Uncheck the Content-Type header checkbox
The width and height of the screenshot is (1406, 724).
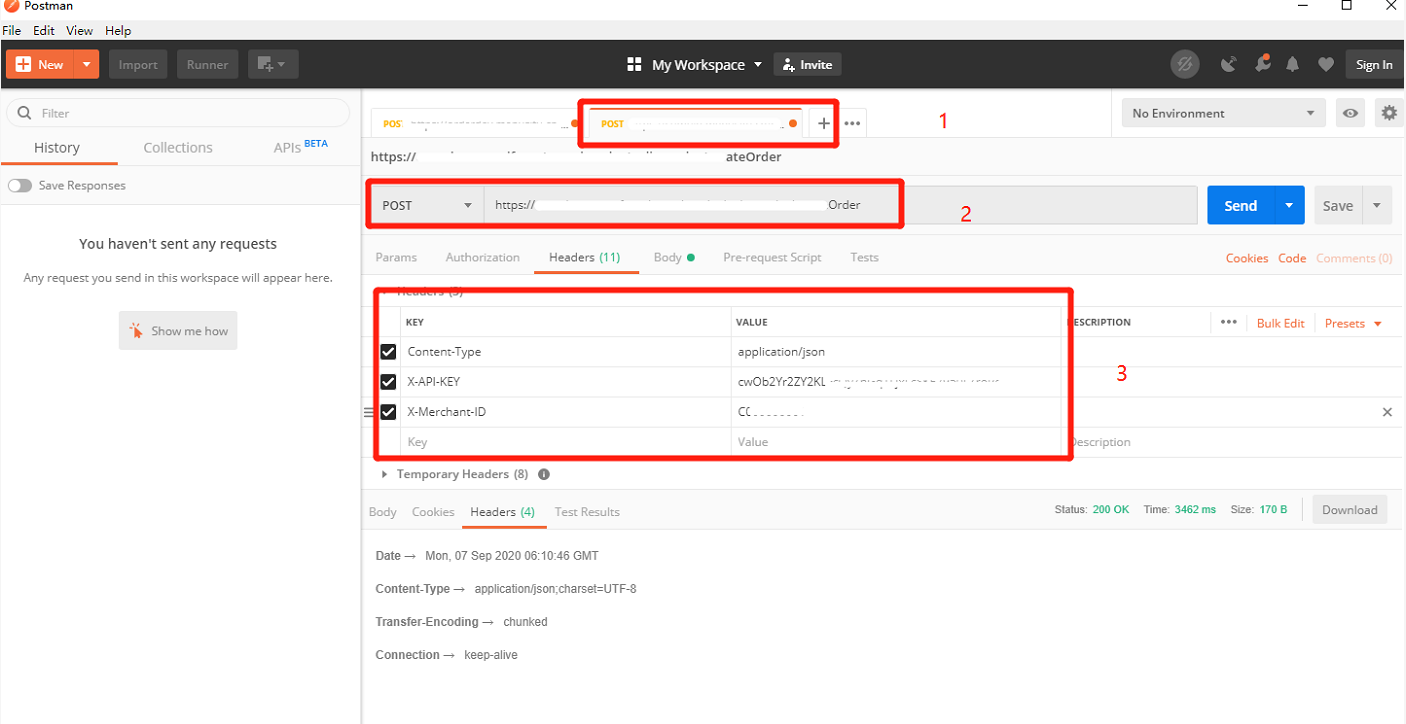(388, 352)
